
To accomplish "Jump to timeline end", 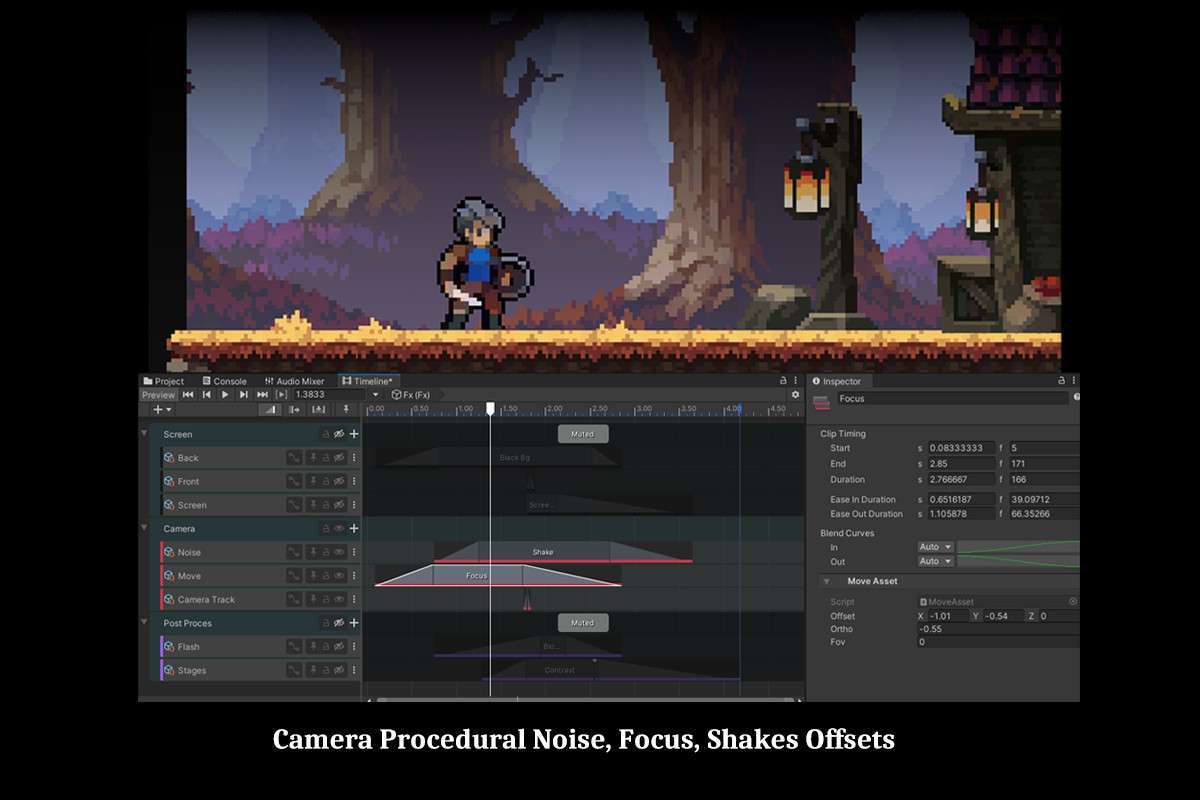I will [x=262, y=395].
